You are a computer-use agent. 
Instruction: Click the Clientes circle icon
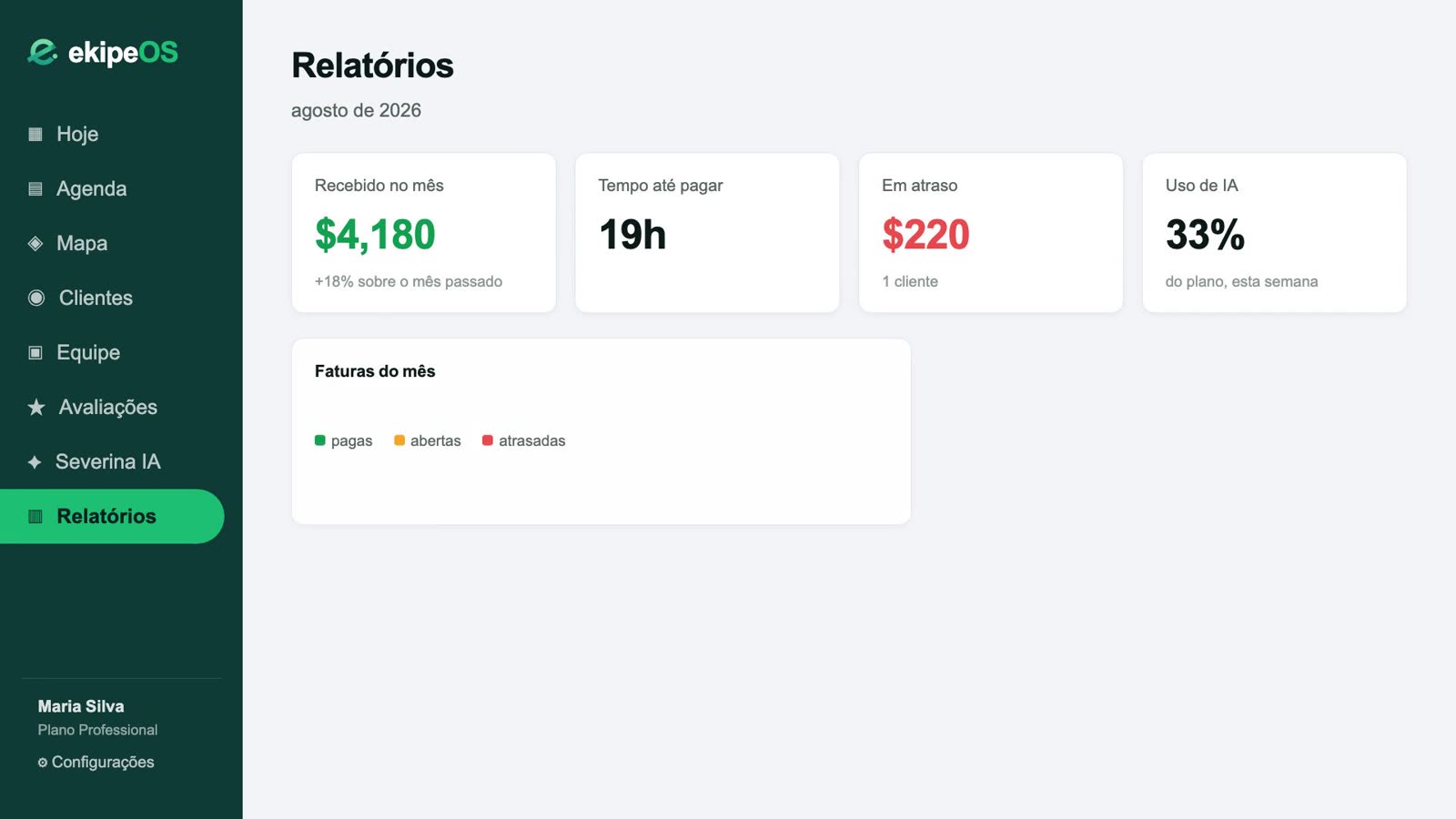click(36, 298)
